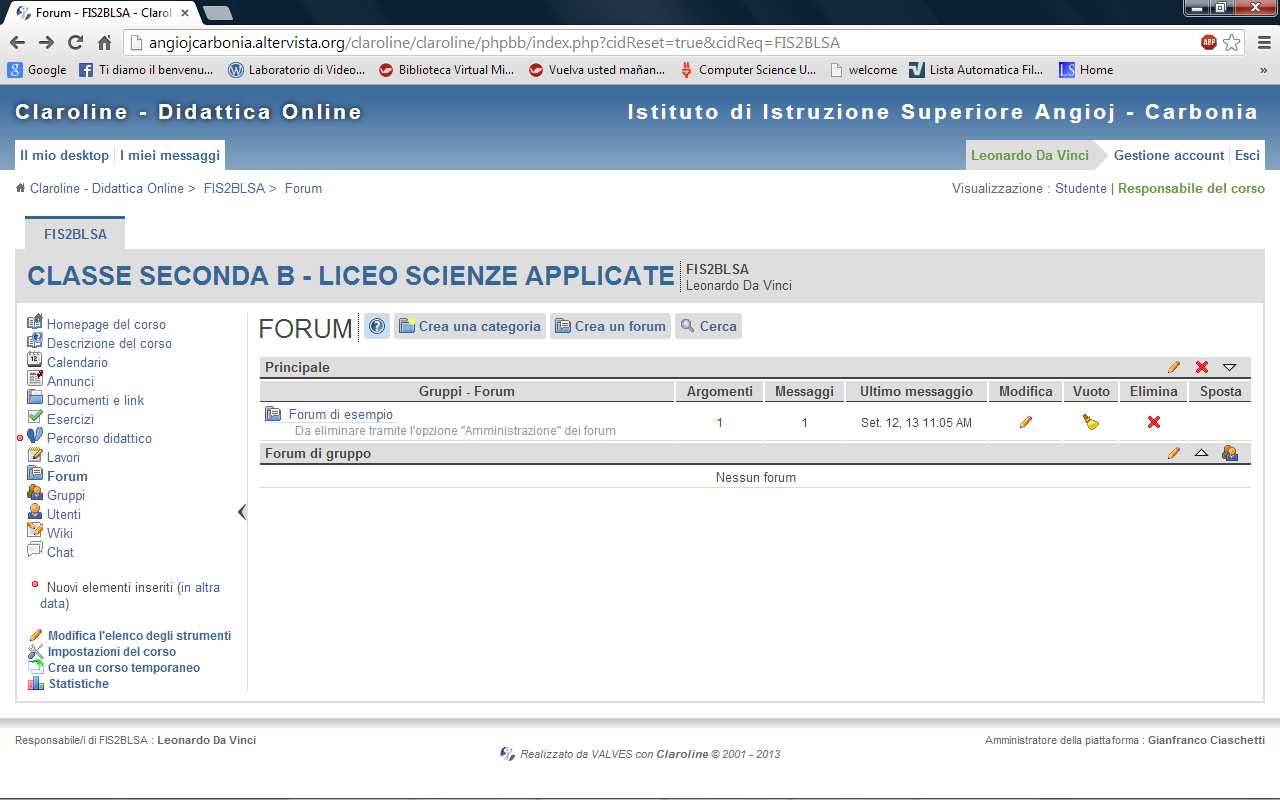Delete Forum di esempio with the red X
1280x800 pixels.
[1153, 422]
